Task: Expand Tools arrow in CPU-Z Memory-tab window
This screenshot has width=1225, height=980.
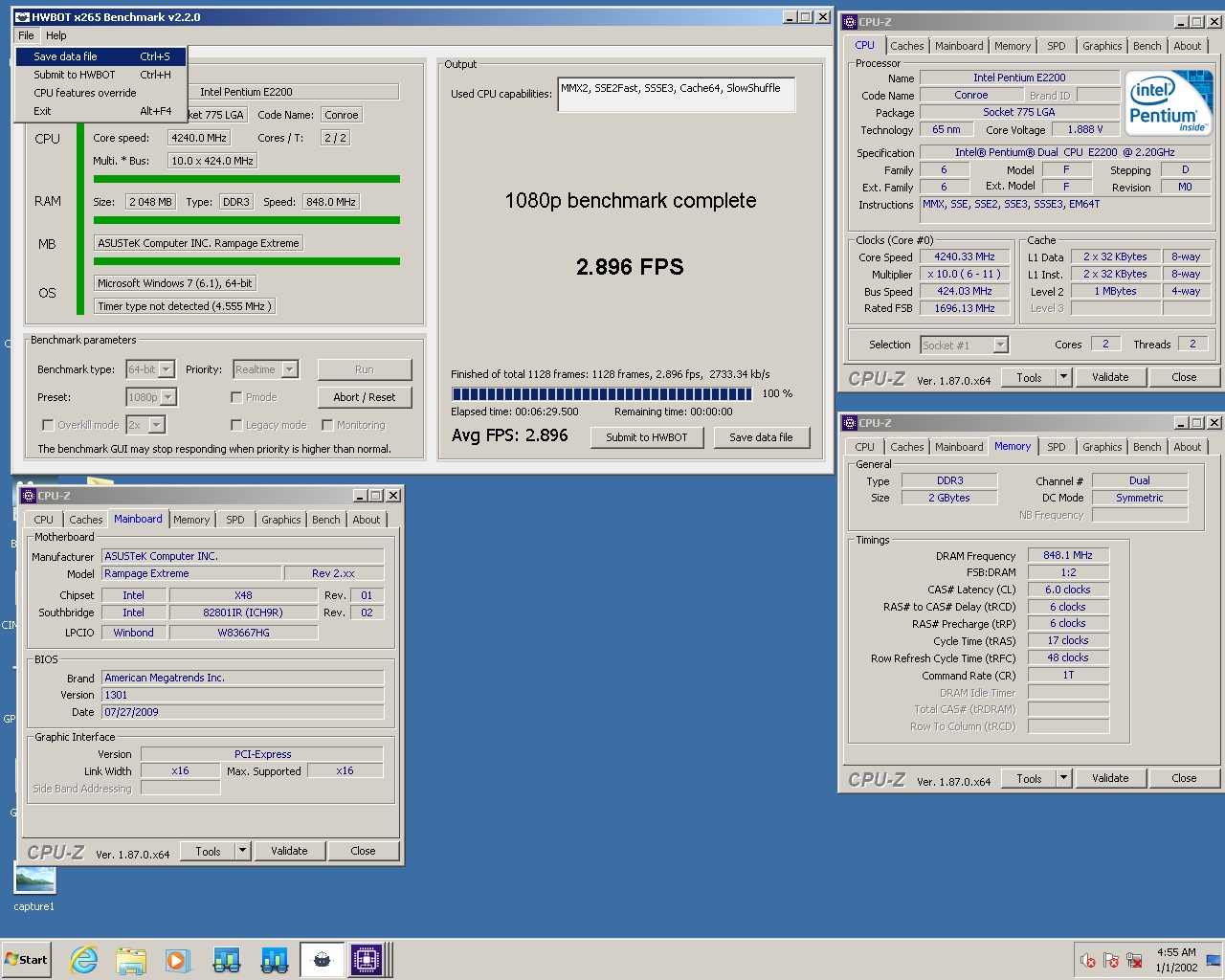Action: (x=1063, y=778)
